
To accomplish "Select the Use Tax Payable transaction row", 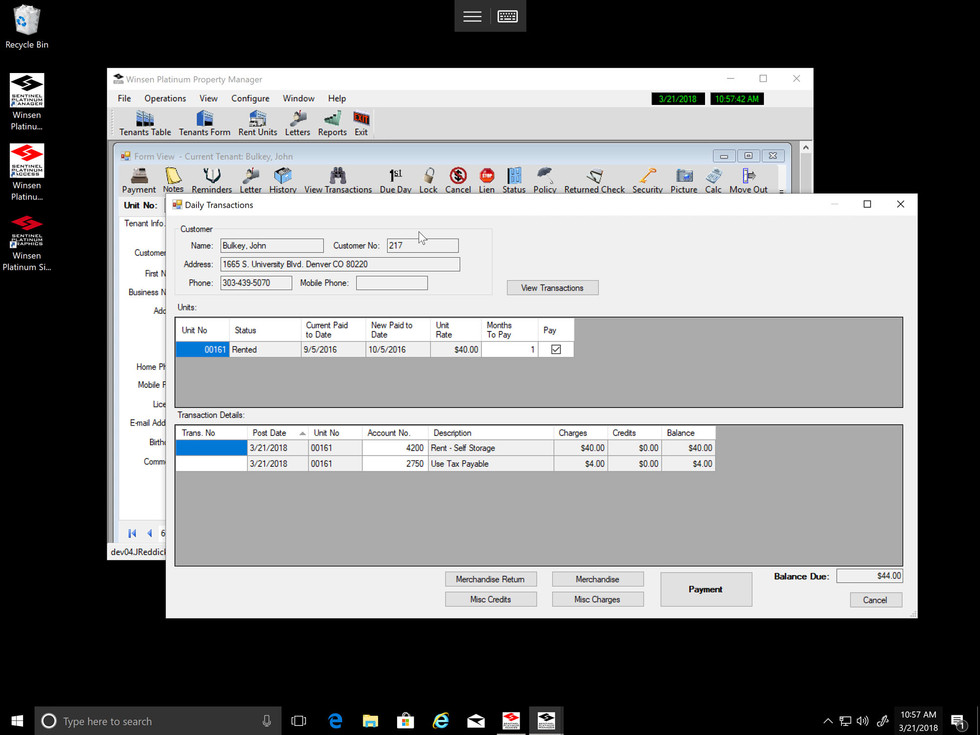I will click(446, 464).
